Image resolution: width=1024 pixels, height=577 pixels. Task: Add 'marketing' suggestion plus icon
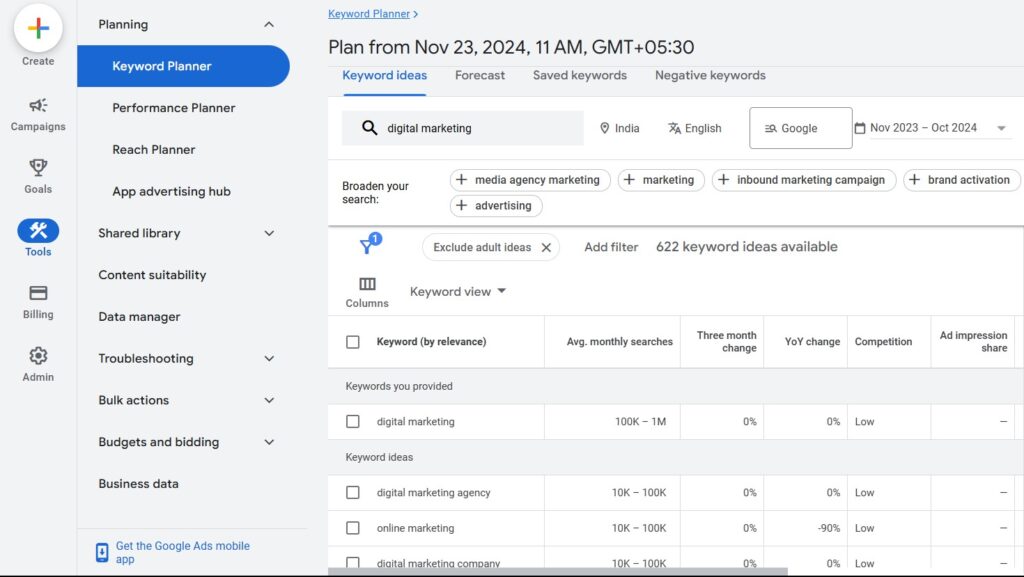(x=629, y=179)
